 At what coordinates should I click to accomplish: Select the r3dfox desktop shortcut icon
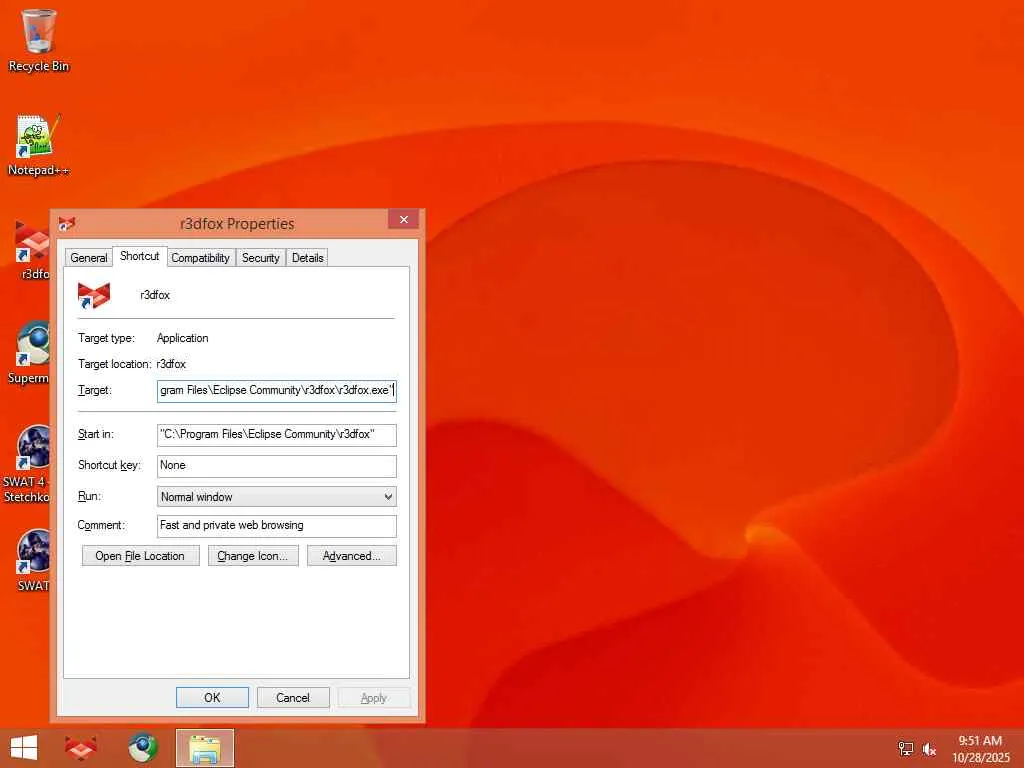pos(31,251)
